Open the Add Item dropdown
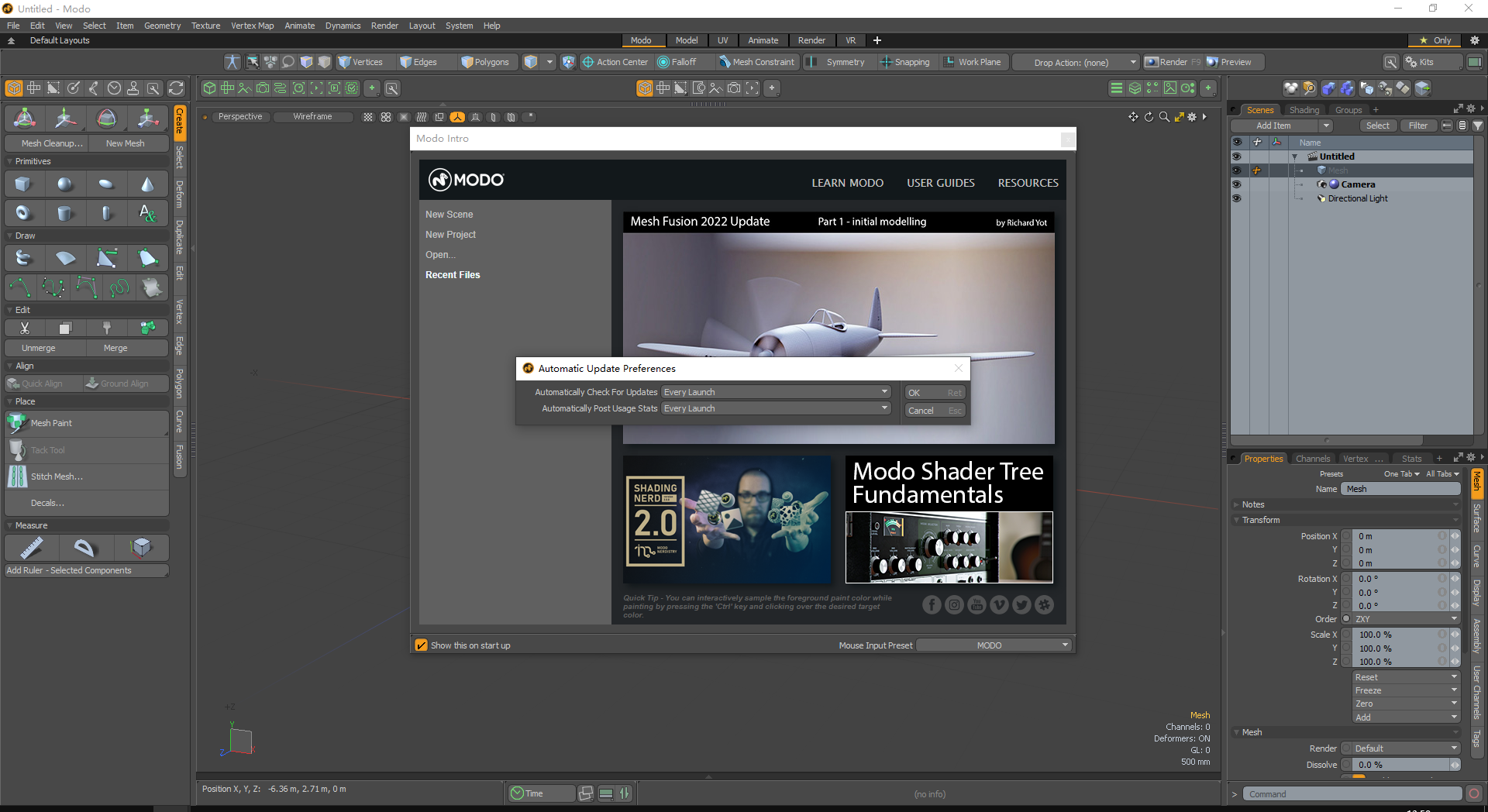 click(1282, 126)
